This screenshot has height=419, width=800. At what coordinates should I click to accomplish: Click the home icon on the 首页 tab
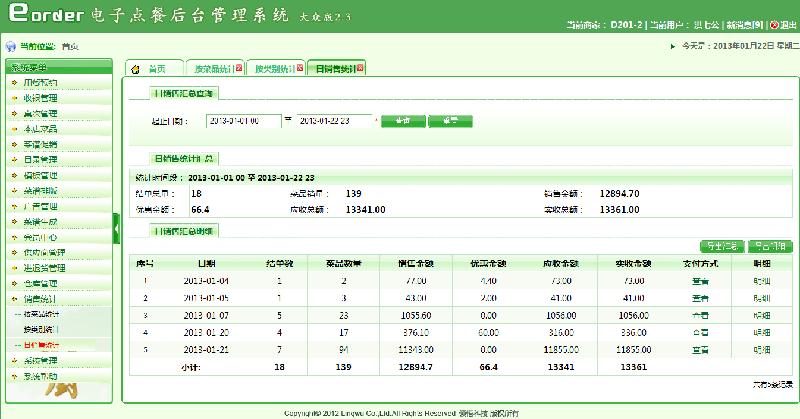pyautogui.click(x=135, y=69)
